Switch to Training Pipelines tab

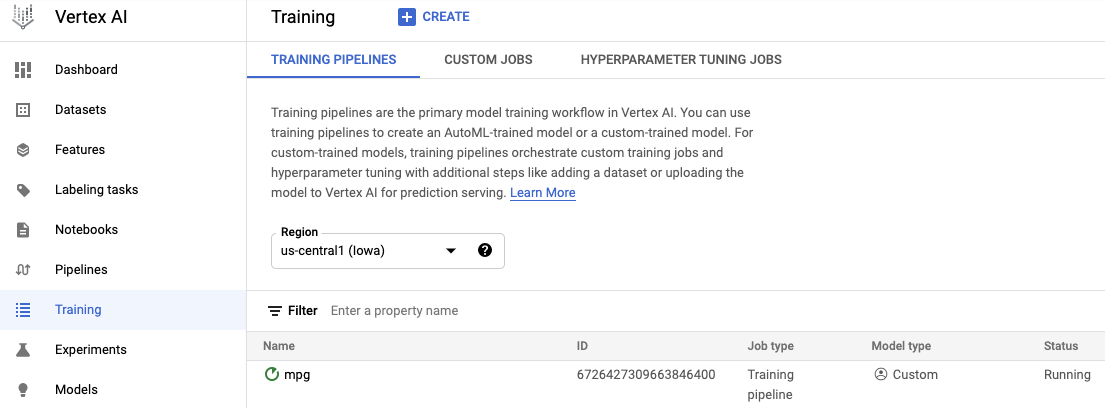click(x=333, y=60)
